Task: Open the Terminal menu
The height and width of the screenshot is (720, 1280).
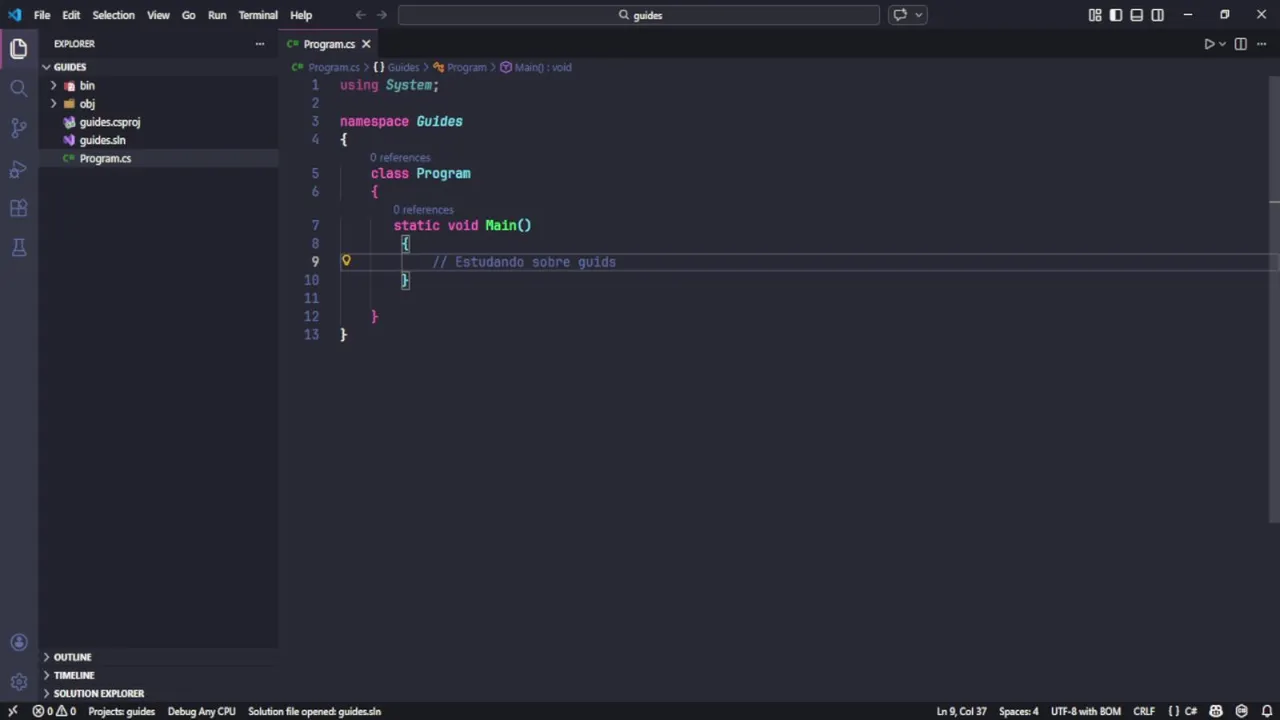Action: [258, 15]
